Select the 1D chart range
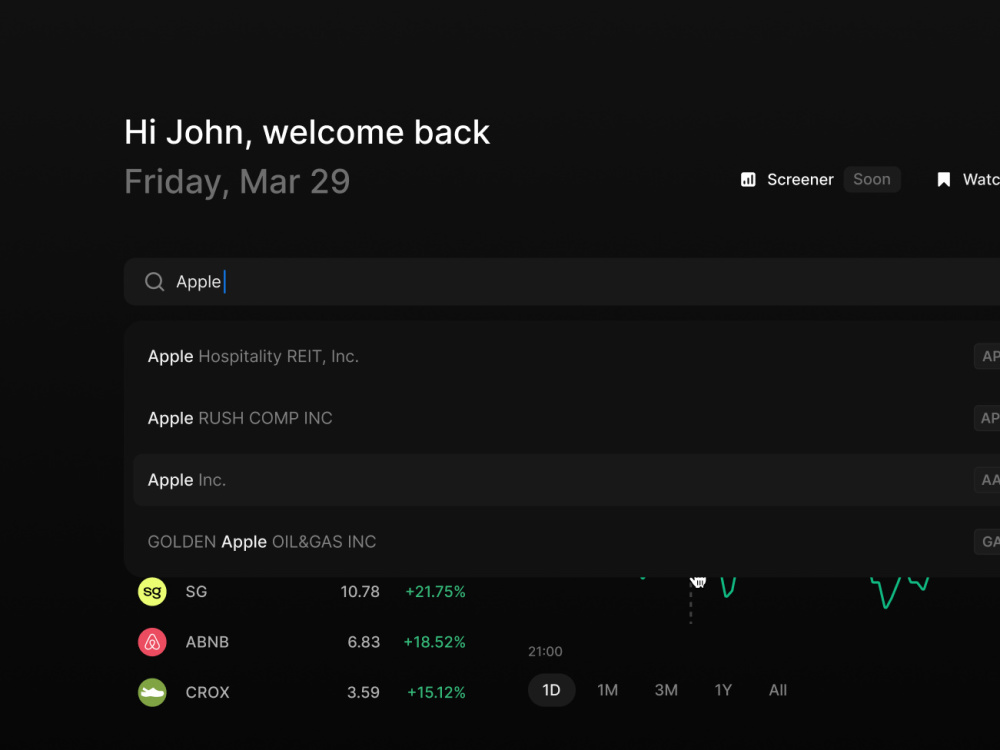1000x750 pixels. 551,690
